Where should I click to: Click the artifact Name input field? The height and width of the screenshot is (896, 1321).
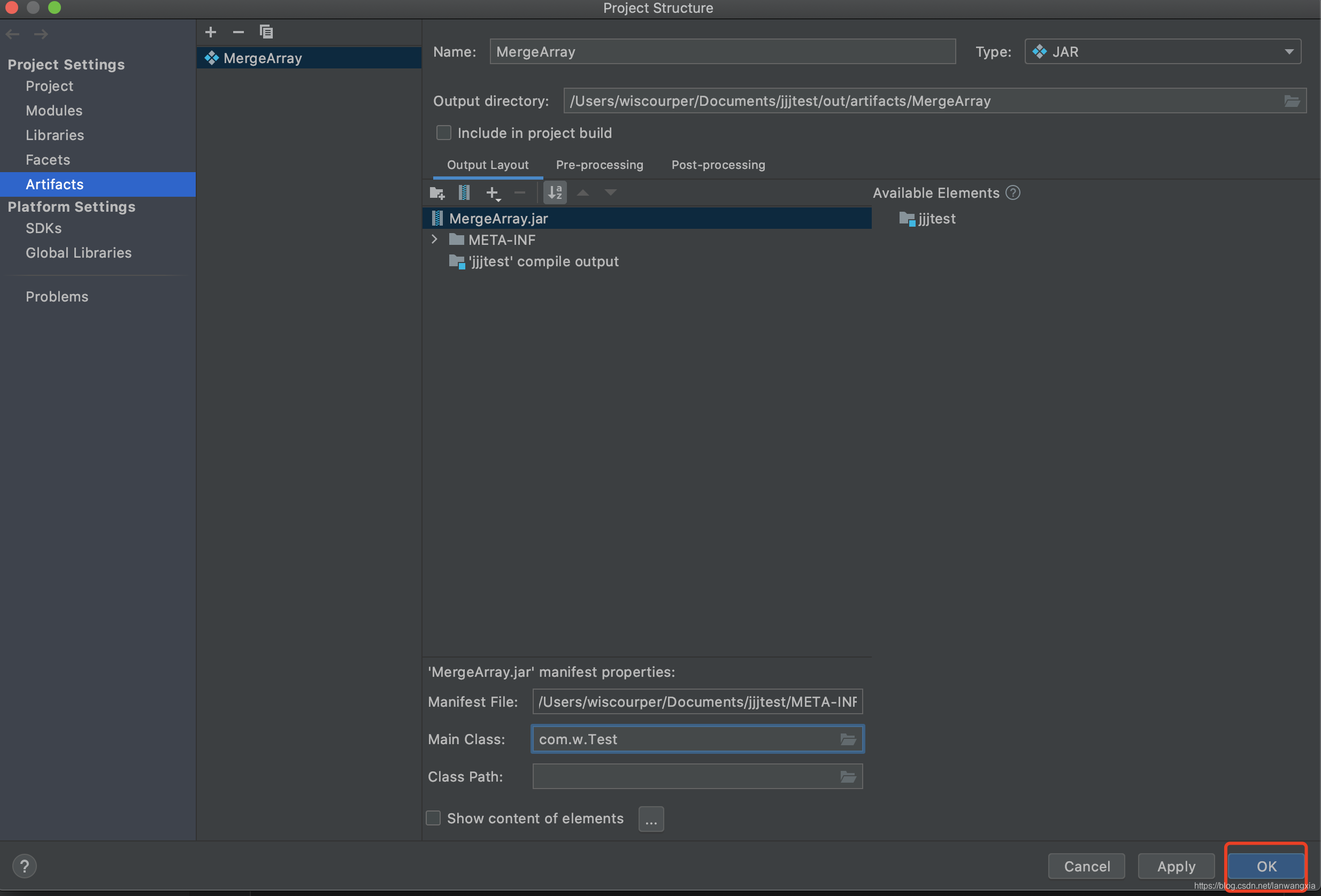pyautogui.click(x=722, y=52)
